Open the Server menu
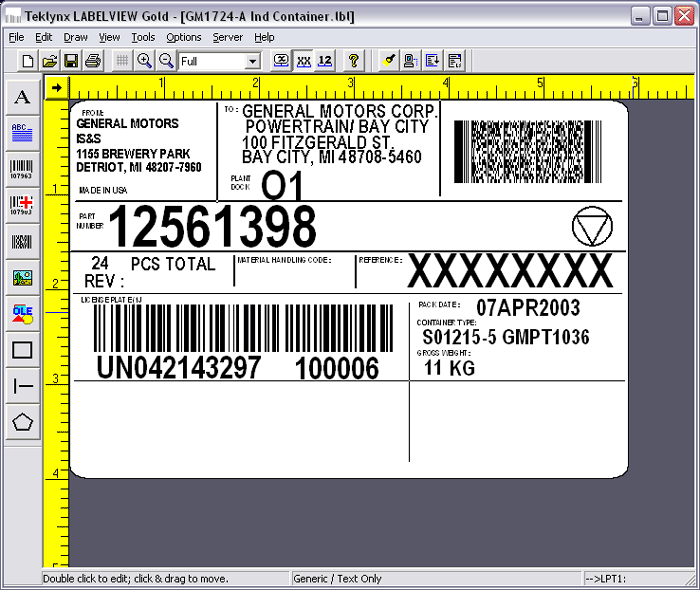This screenshot has width=700, height=590. 227,37
